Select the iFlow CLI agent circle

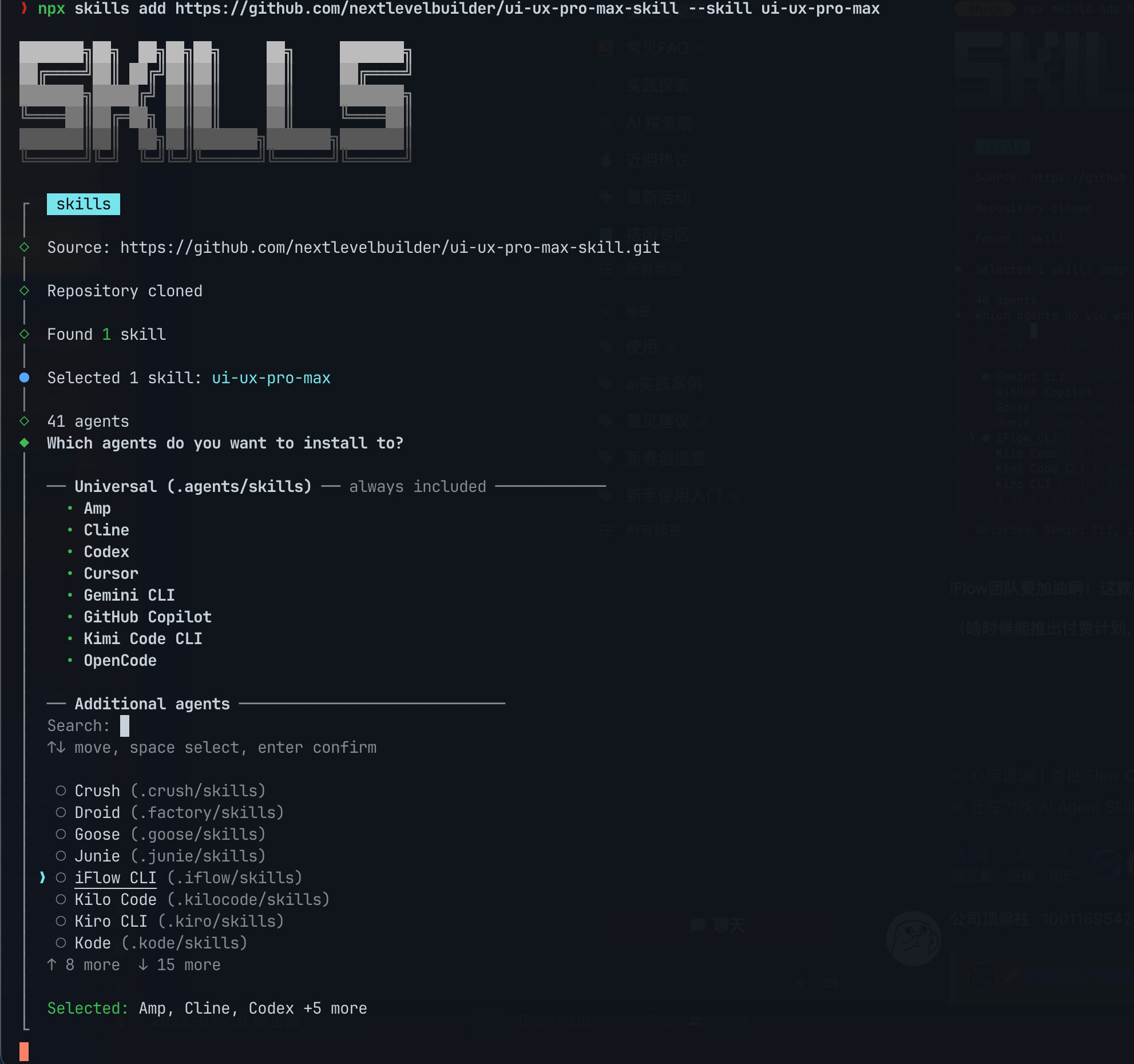pyautogui.click(x=61, y=878)
